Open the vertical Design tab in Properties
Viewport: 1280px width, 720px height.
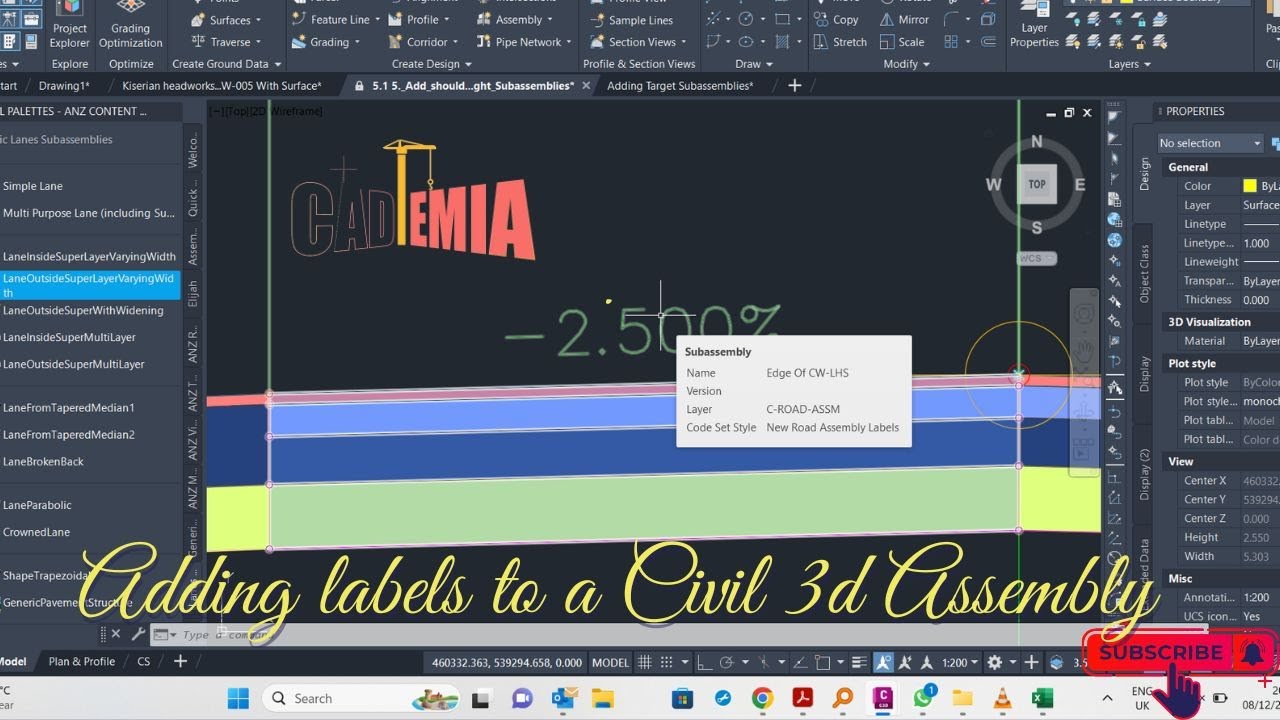[1145, 174]
